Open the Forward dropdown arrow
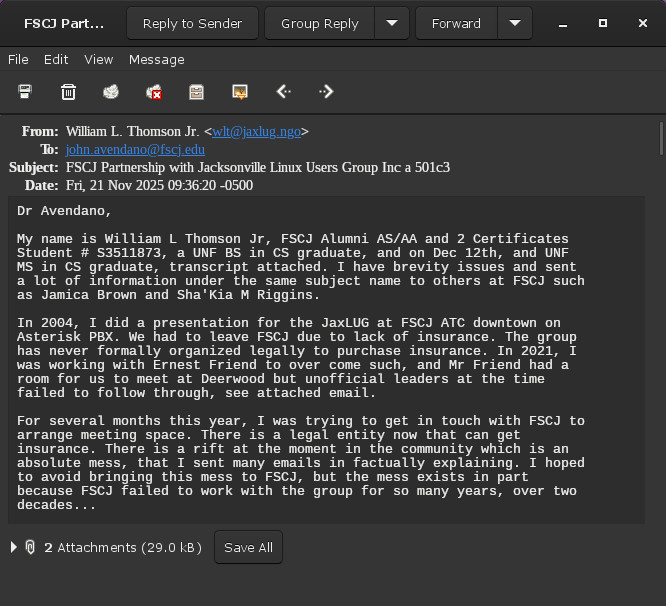Viewport: 666px width, 606px height. click(x=515, y=23)
